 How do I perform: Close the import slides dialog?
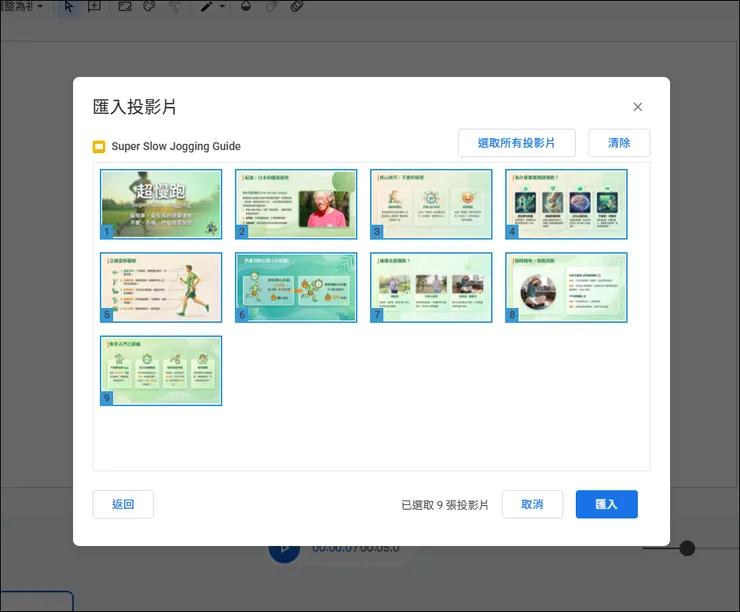(x=638, y=107)
